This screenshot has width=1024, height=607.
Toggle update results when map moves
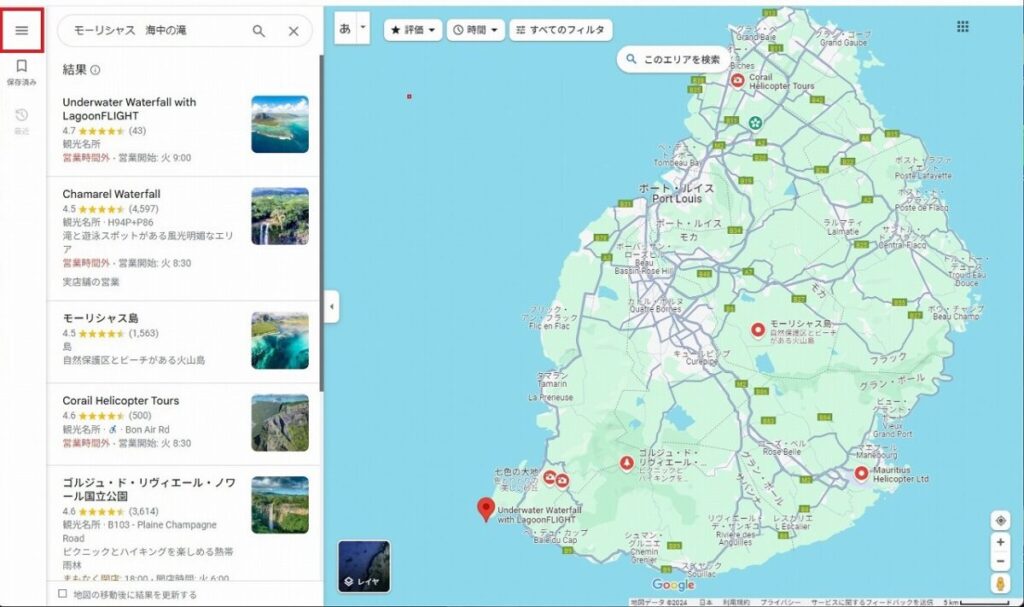[x=63, y=594]
